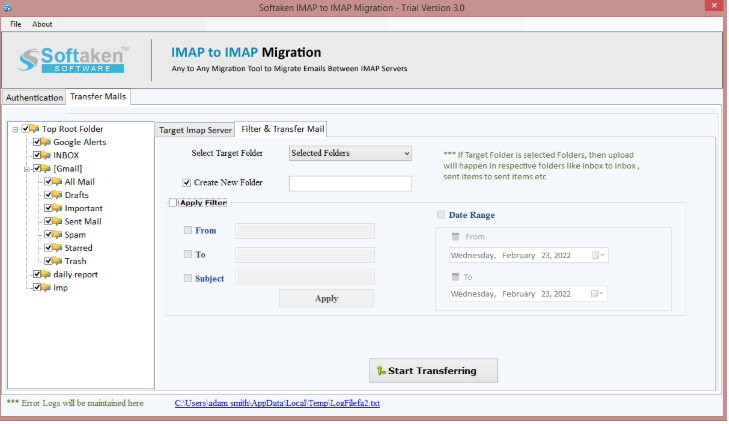Switch to Target Imap Server tab

[195, 130]
